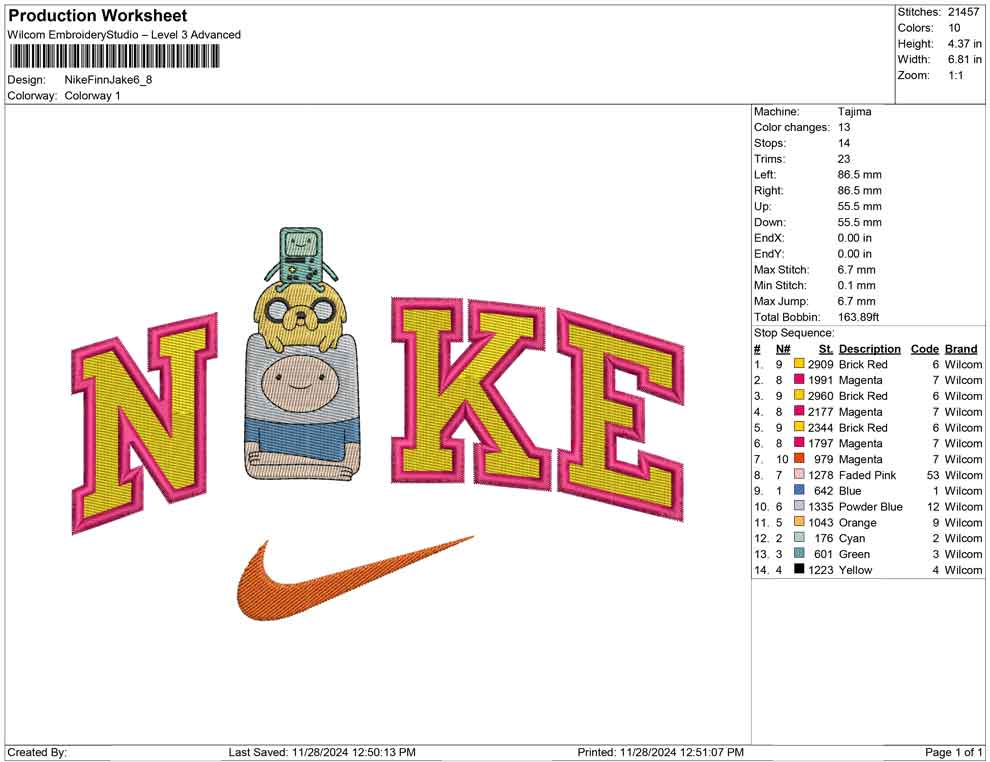Click the Max Jump value '6.7 mm'
This screenshot has width=990, height=762.
point(856,301)
